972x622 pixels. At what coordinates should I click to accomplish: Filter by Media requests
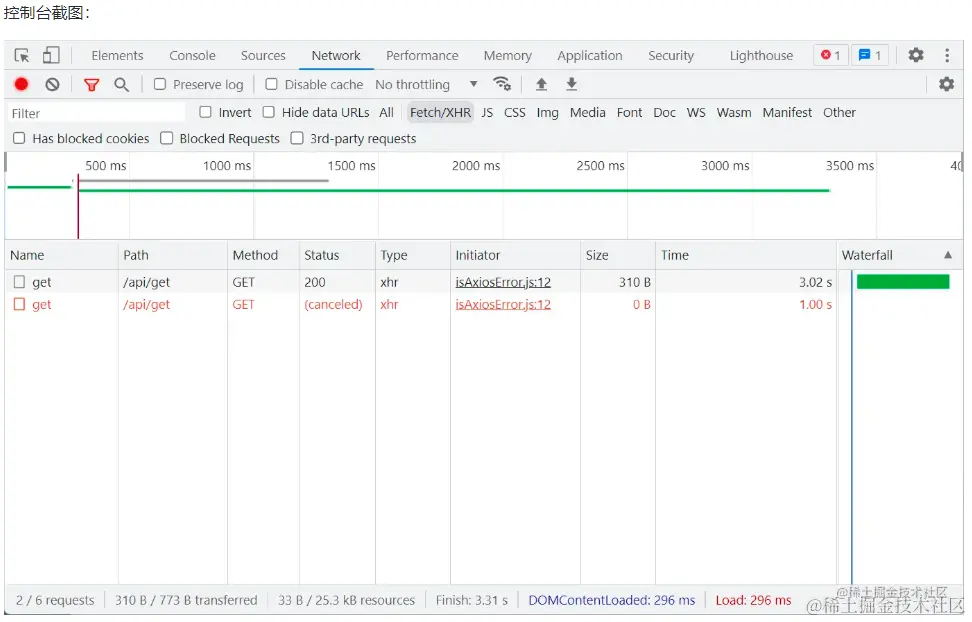click(588, 112)
